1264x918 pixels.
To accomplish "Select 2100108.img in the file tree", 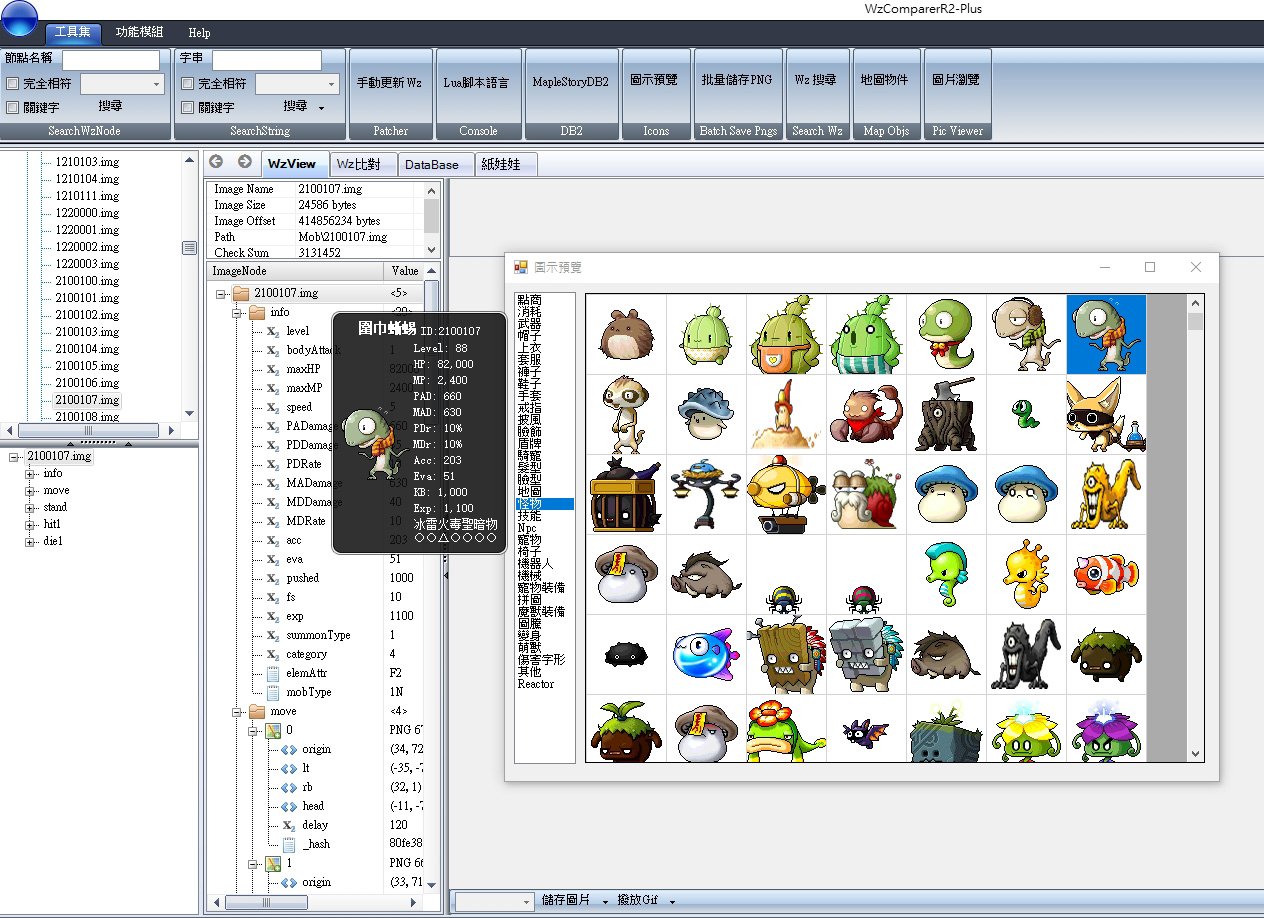I will (x=87, y=417).
